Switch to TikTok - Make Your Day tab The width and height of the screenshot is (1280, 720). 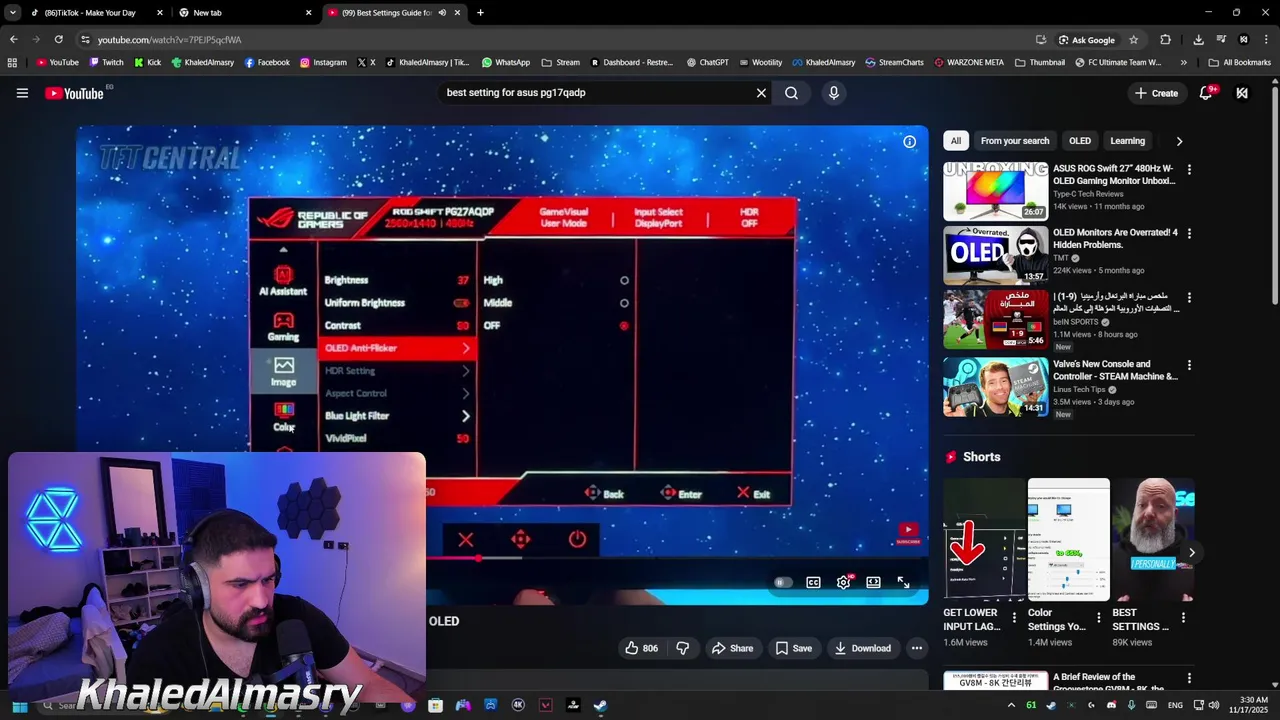point(97,13)
